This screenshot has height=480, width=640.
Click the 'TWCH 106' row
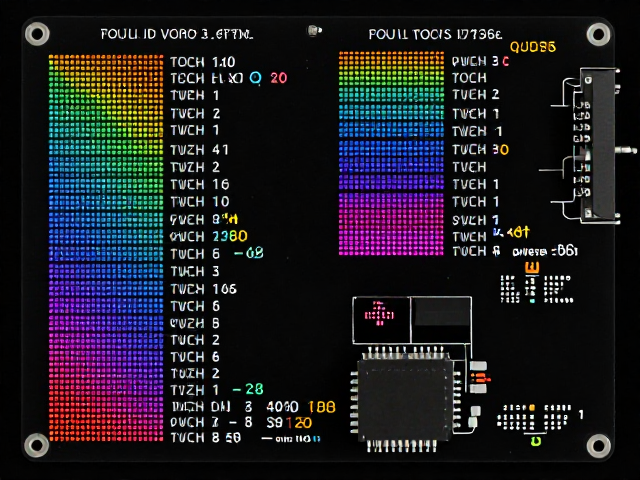[x=203, y=289]
